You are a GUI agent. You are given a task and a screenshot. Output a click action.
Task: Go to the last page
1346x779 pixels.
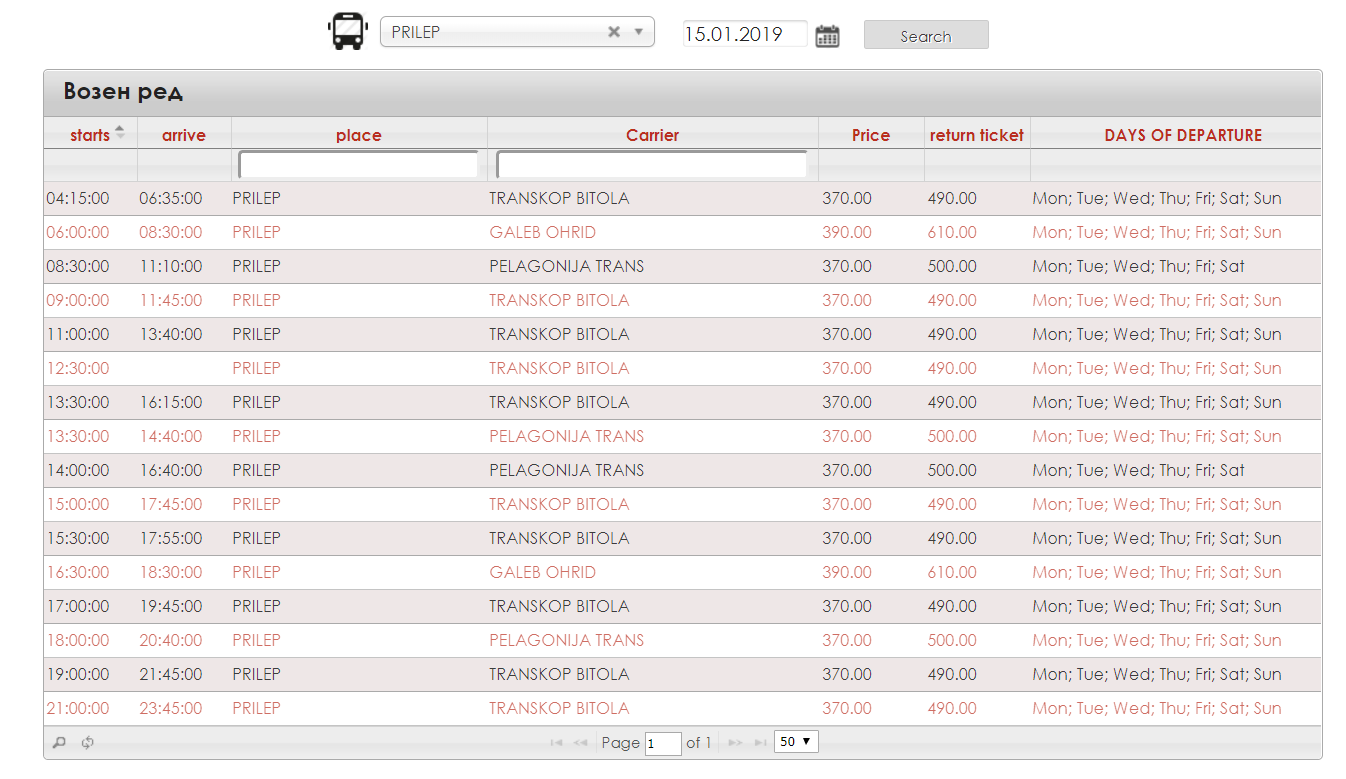tap(760, 743)
